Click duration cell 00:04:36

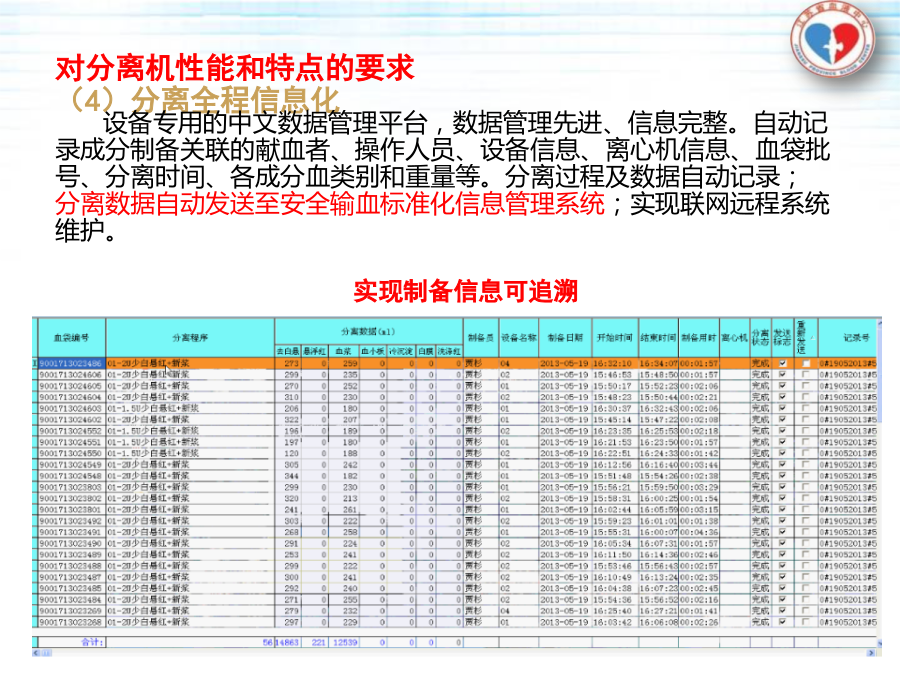pos(699,532)
